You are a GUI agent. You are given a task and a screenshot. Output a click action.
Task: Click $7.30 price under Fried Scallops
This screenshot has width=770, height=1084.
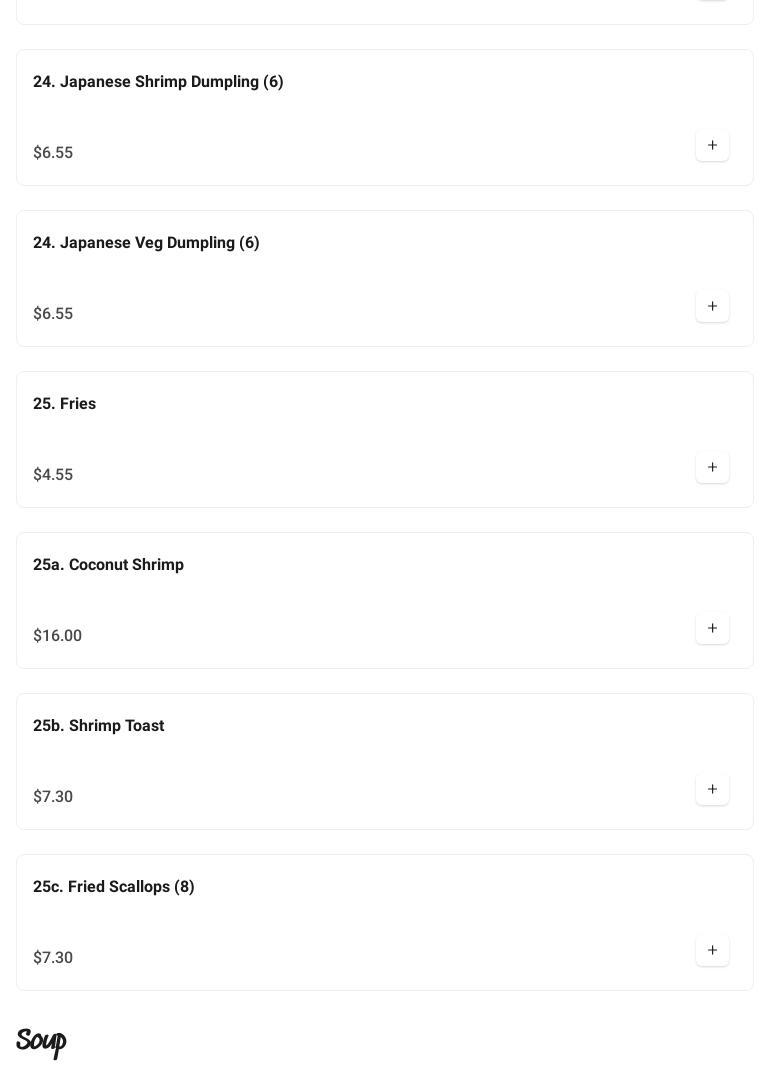coord(53,958)
